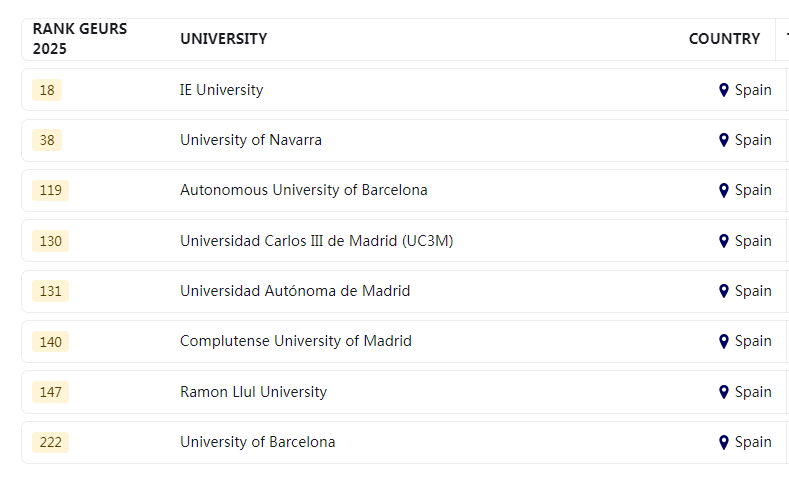Select Universidad Carlos III de Madrid (UC3M)

[x=317, y=241]
